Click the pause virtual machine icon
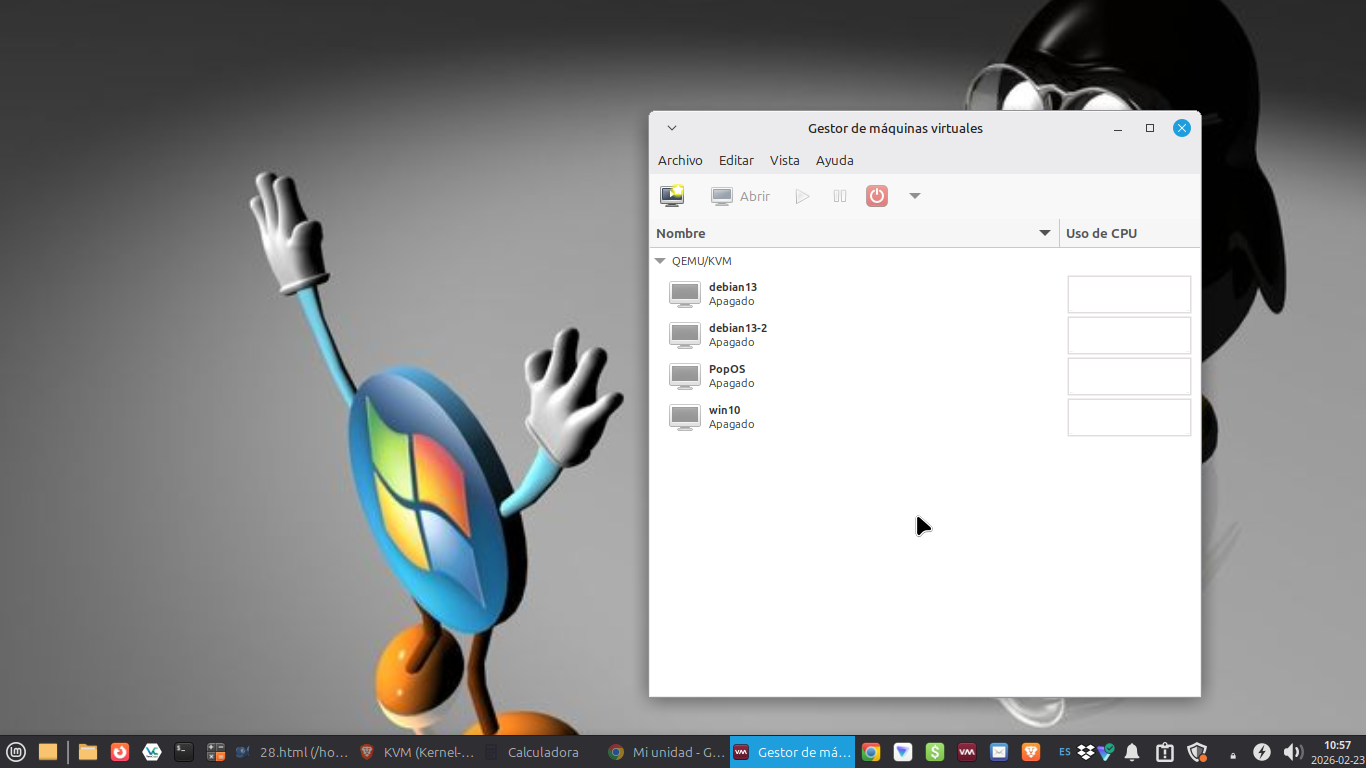 click(x=840, y=196)
